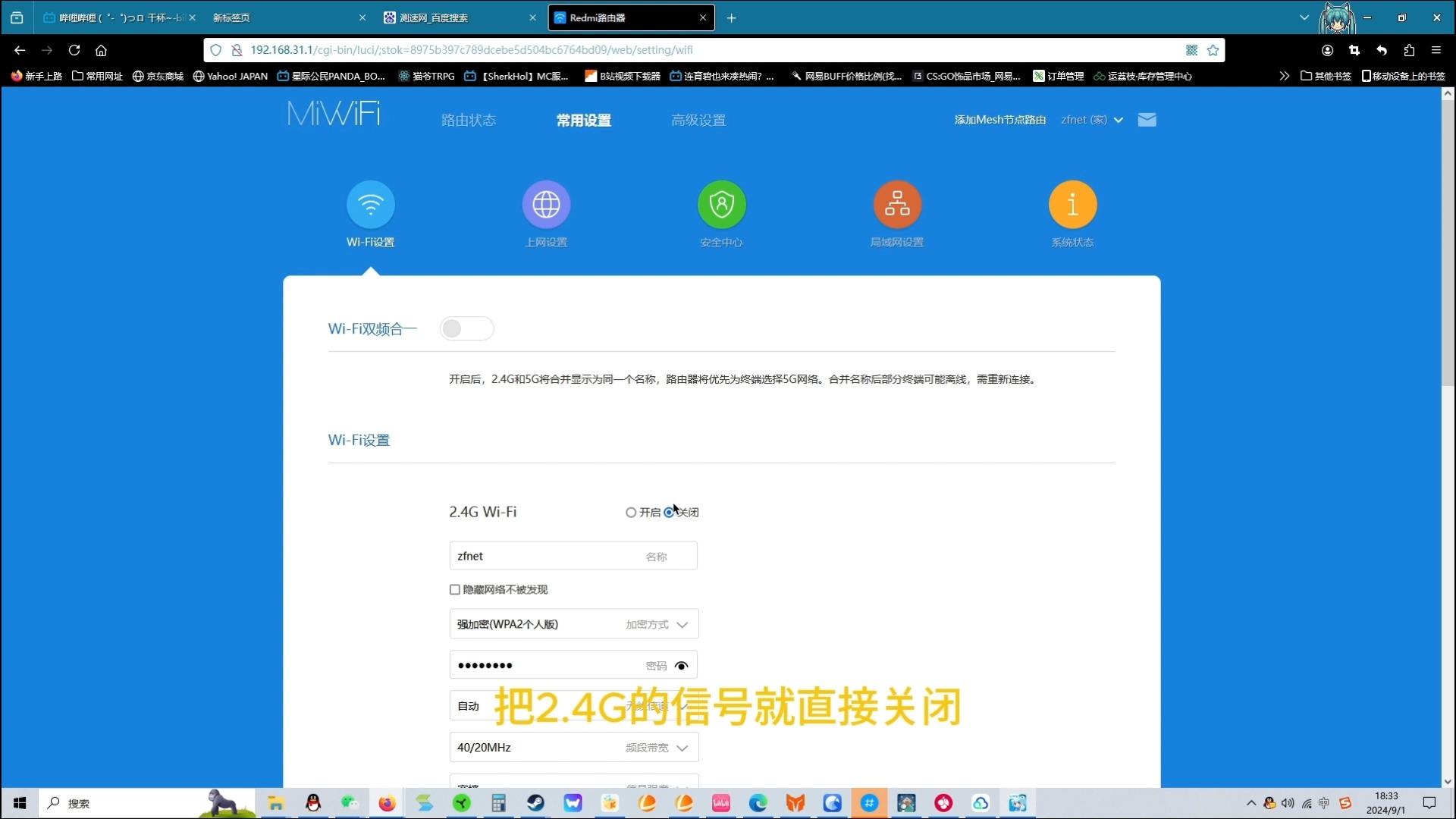
Task: Bookmark this page with the star icon
Action: (1213, 50)
